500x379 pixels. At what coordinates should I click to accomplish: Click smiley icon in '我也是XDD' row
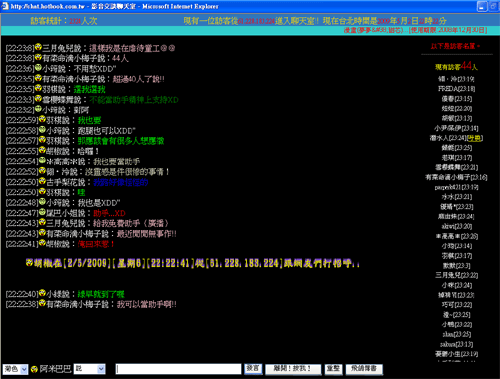(x=42, y=202)
